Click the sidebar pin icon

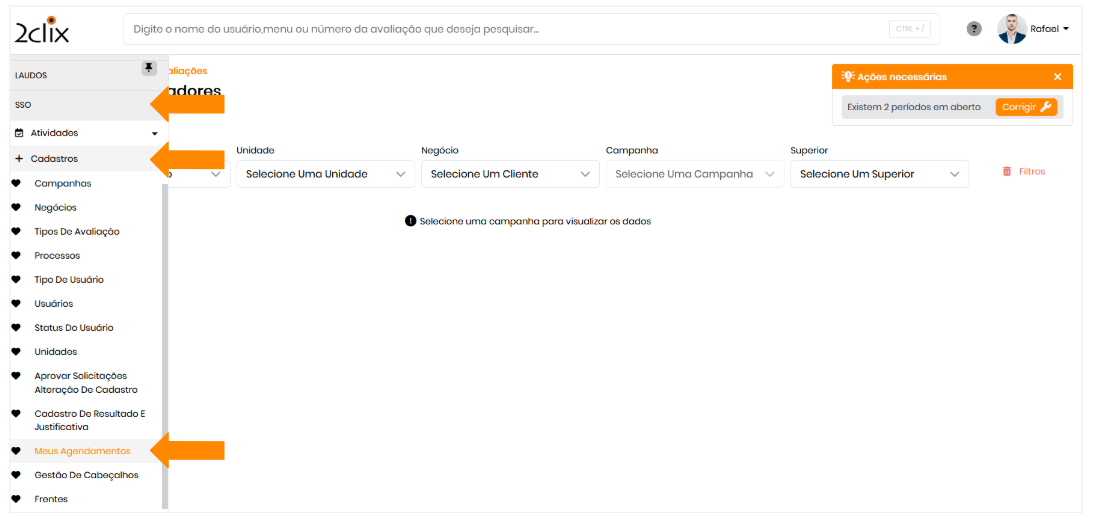(149, 68)
